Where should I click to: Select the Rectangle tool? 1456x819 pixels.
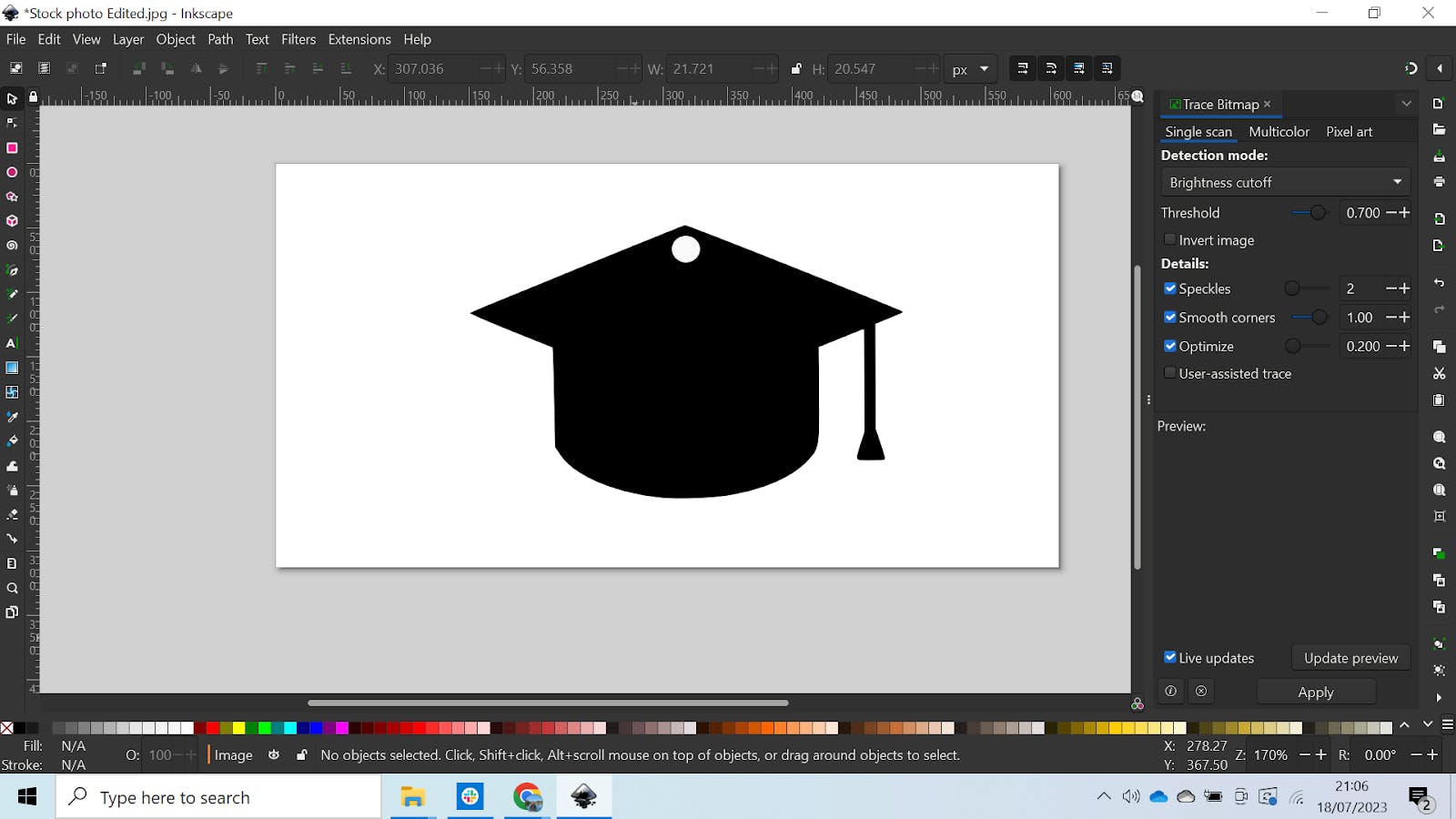(x=12, y=148)
